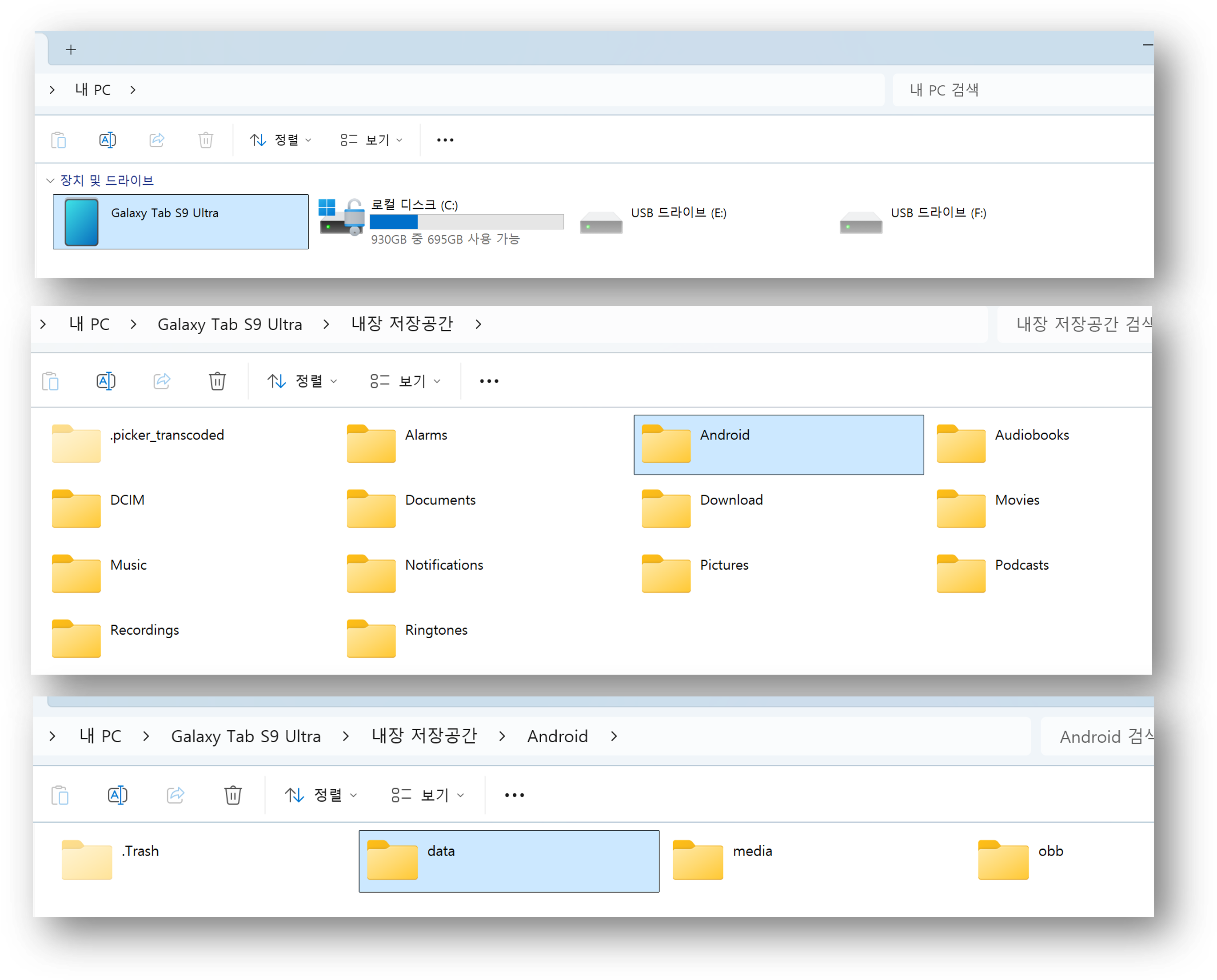Open the 정렬 sort menu in the middle window
This screenshot has height=980, width=1217.
(x=302, y=382)
